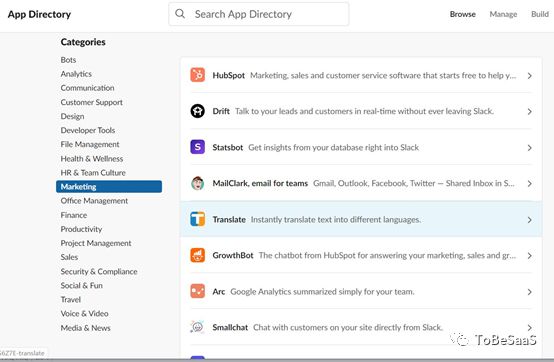
Task: Select the Arc app icon
Action: [198, 291]
